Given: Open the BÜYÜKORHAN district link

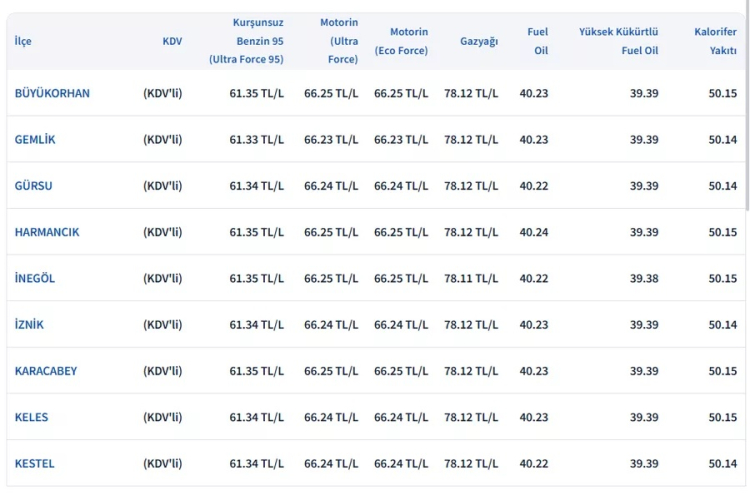Looking at the screenshot, I should (x=52, y=93).
